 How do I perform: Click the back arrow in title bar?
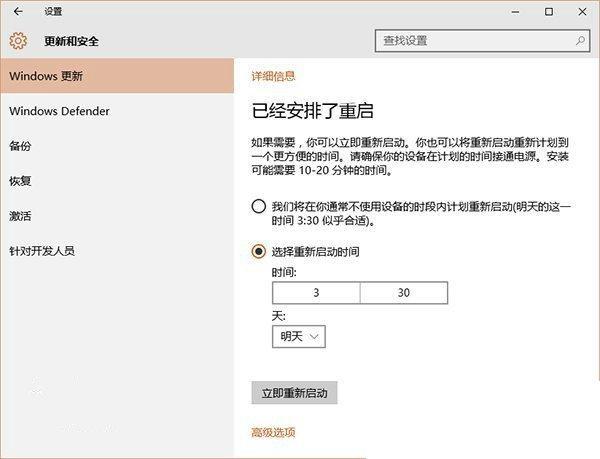click(18, 11)
